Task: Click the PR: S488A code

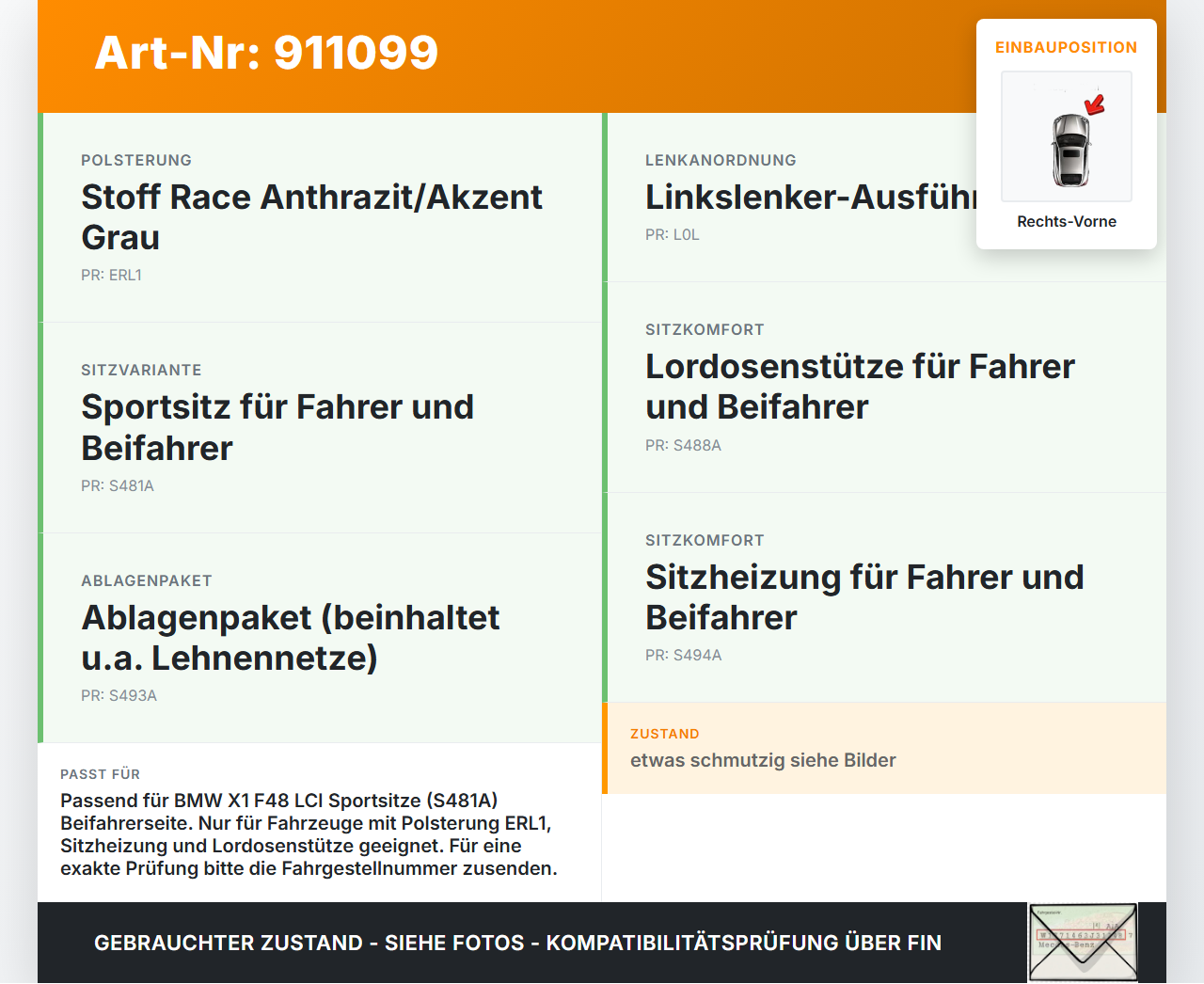Action: pyautogui.click(x=683, y=446)
